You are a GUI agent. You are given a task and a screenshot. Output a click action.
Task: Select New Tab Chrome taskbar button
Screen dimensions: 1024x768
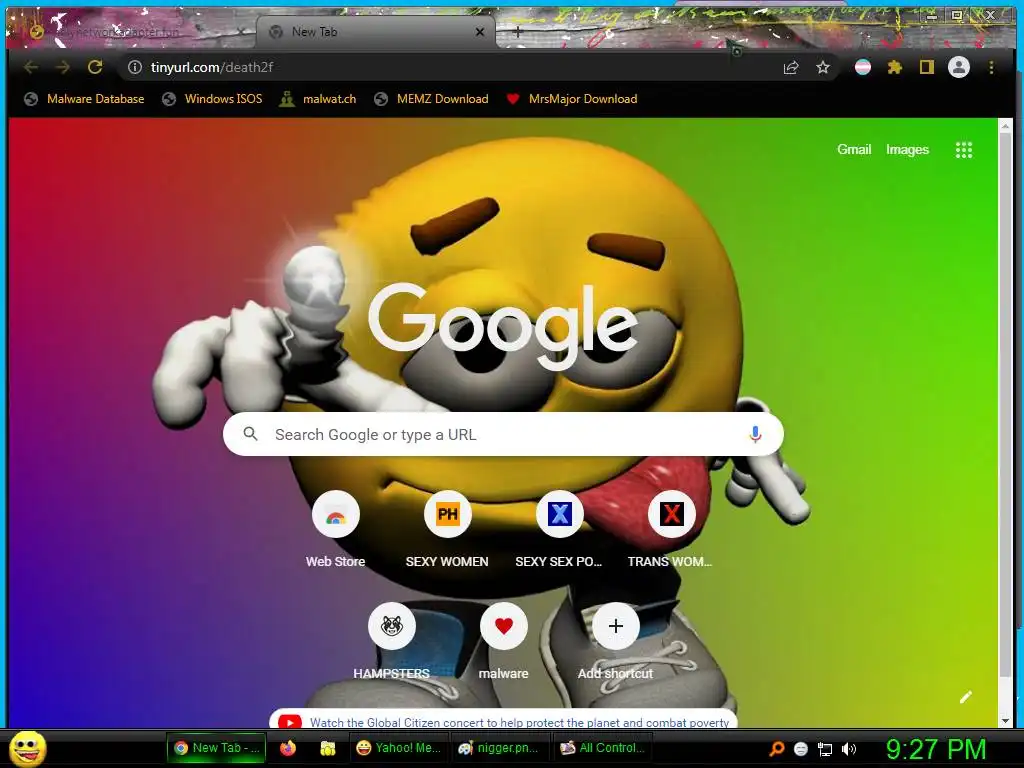(x=217, y=748)
